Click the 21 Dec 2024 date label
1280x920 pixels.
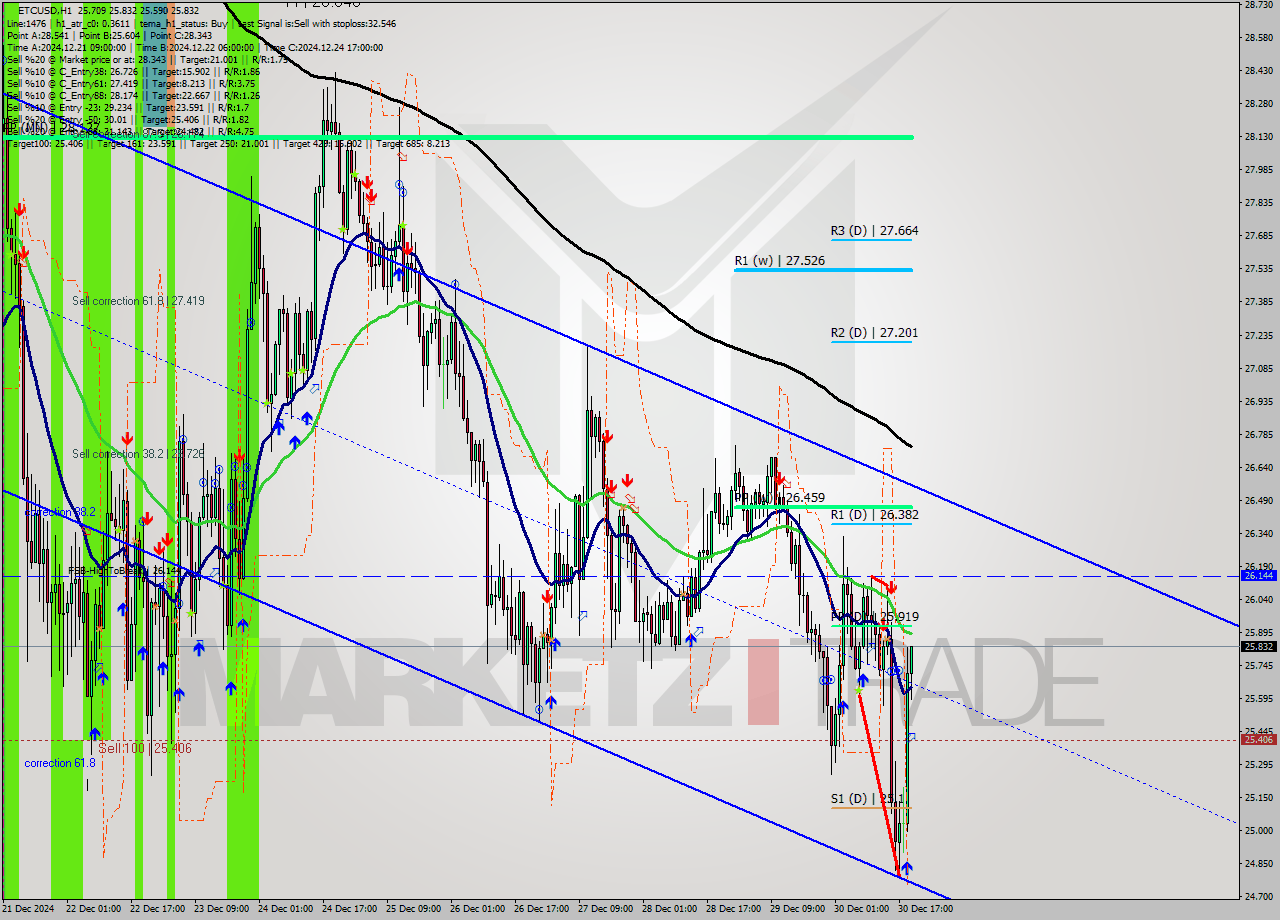pos(28,909)
